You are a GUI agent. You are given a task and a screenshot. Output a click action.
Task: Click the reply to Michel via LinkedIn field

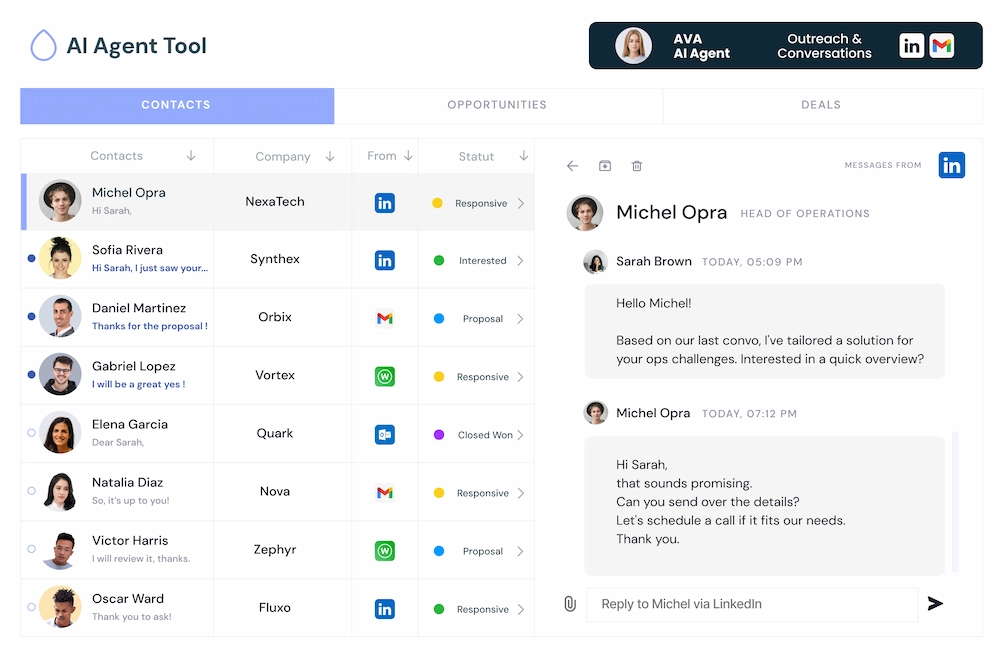[x=752, y=604]
